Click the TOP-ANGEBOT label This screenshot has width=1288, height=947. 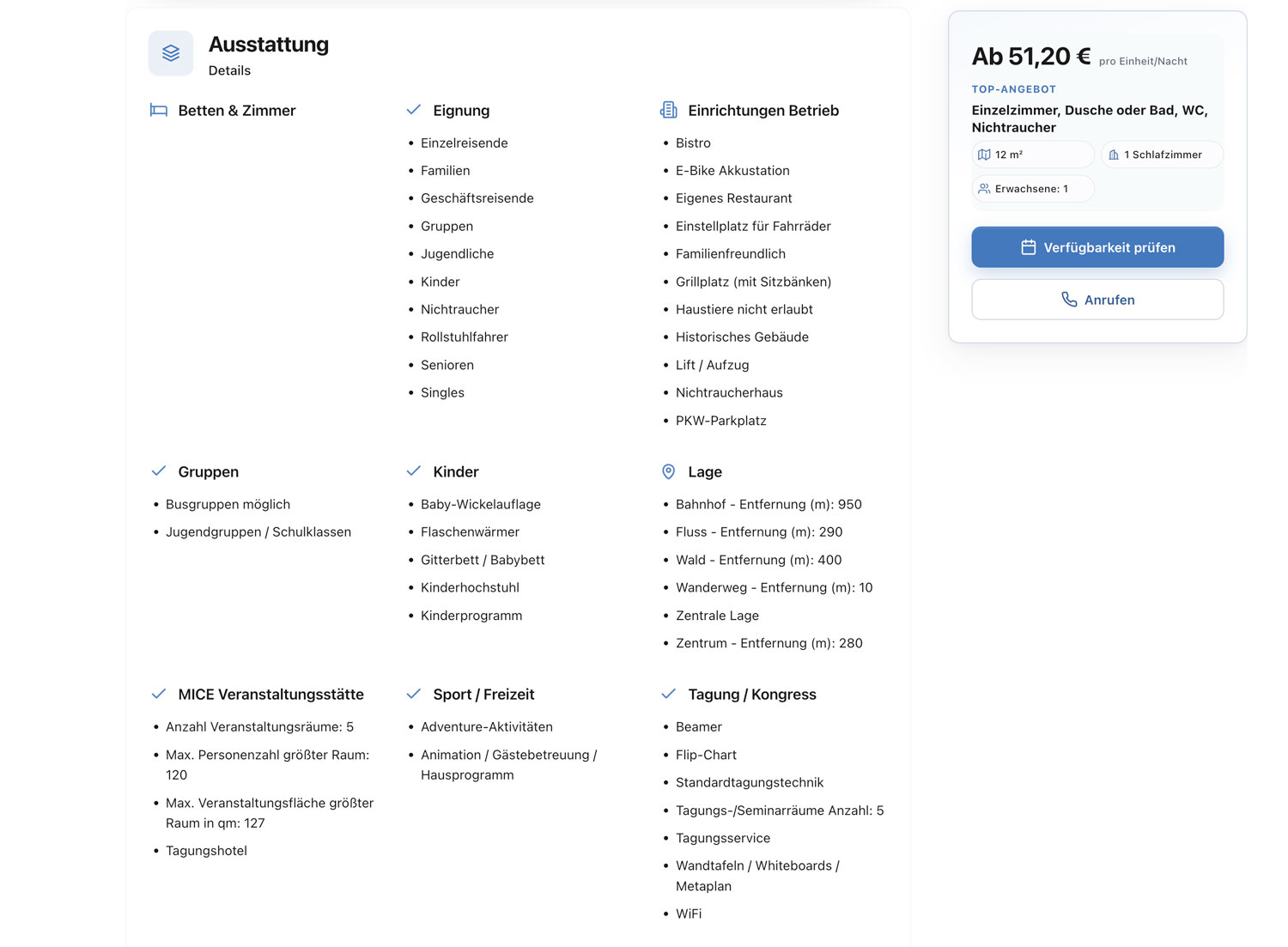click(1014, 89)
